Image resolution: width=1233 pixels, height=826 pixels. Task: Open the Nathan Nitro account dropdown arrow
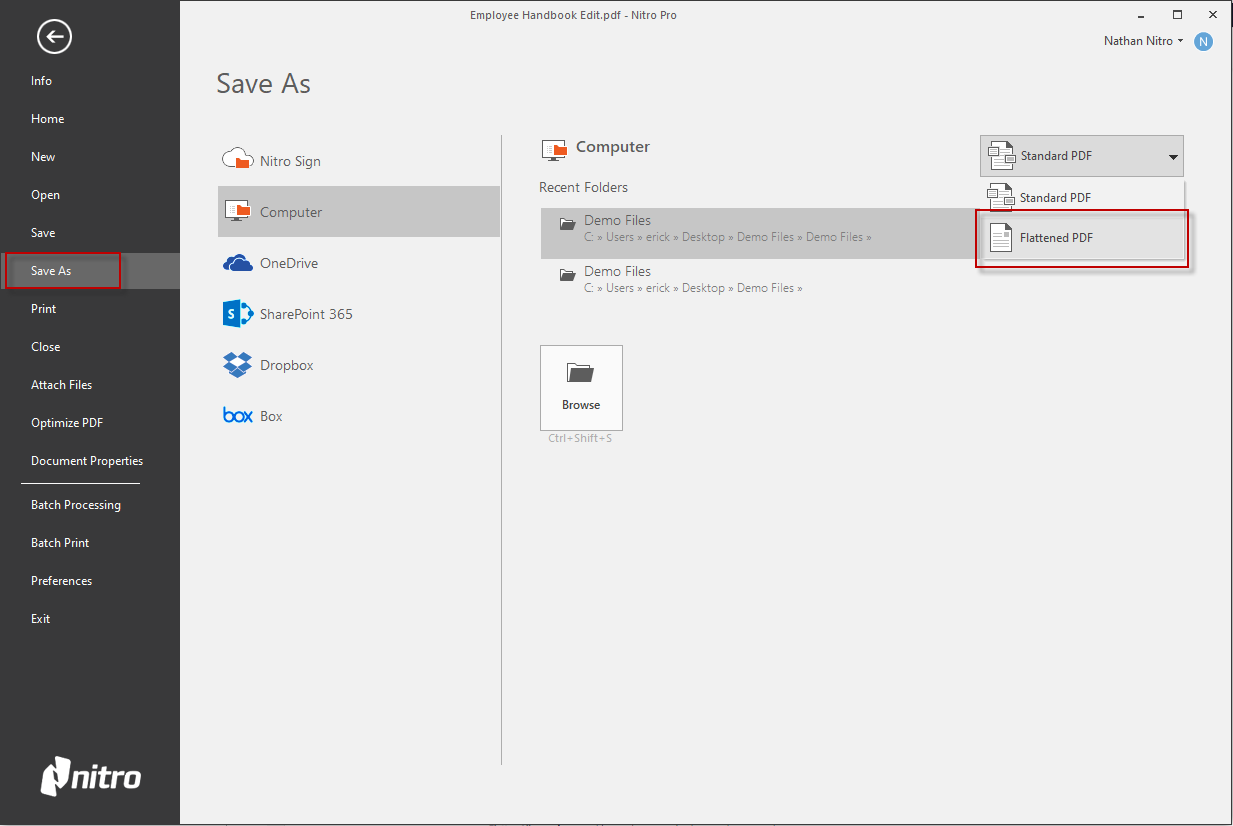[x=1180, y=41]
